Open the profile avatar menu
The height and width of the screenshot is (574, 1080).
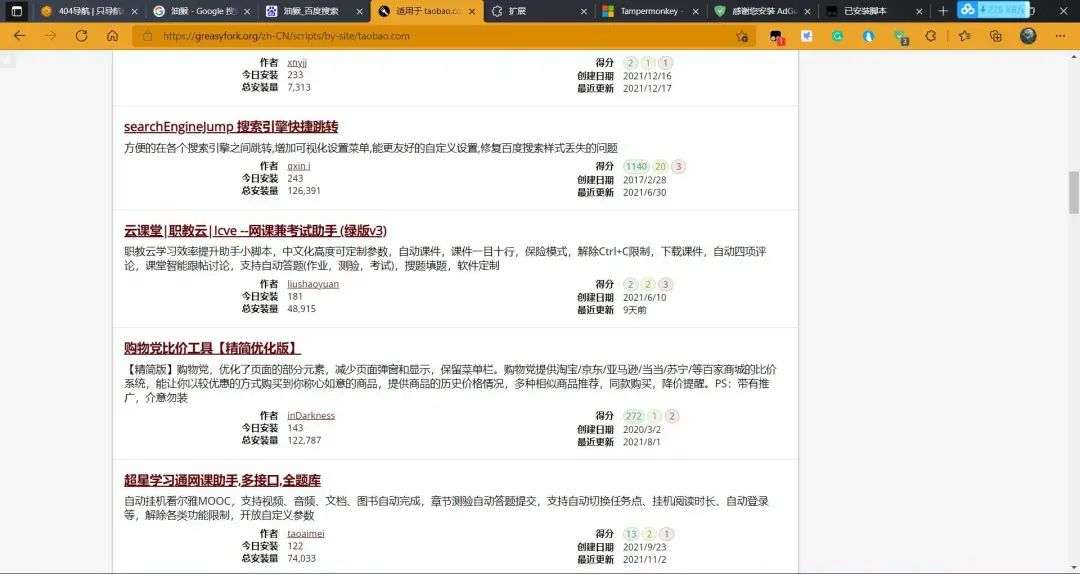point(1028,36)
